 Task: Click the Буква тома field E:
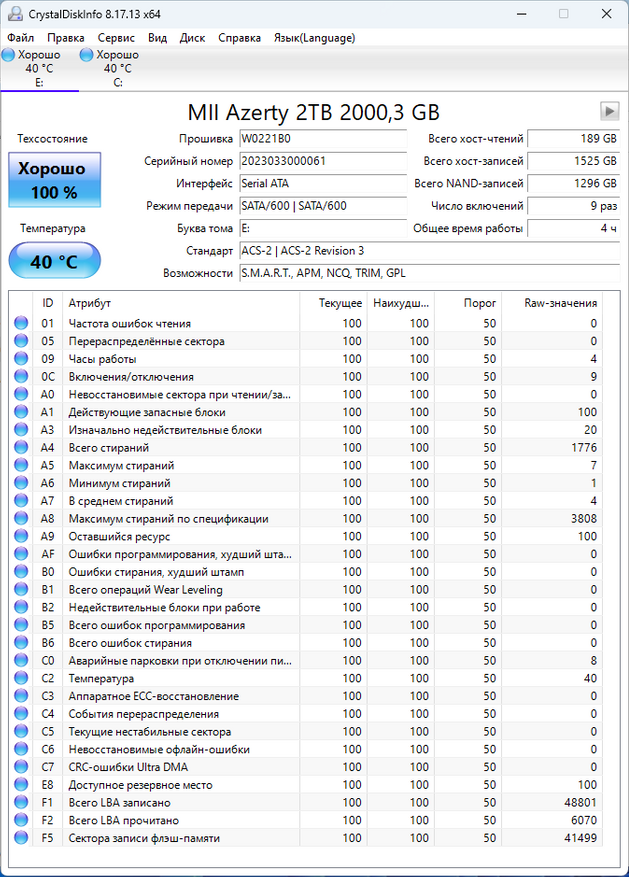tap(323, 228)
